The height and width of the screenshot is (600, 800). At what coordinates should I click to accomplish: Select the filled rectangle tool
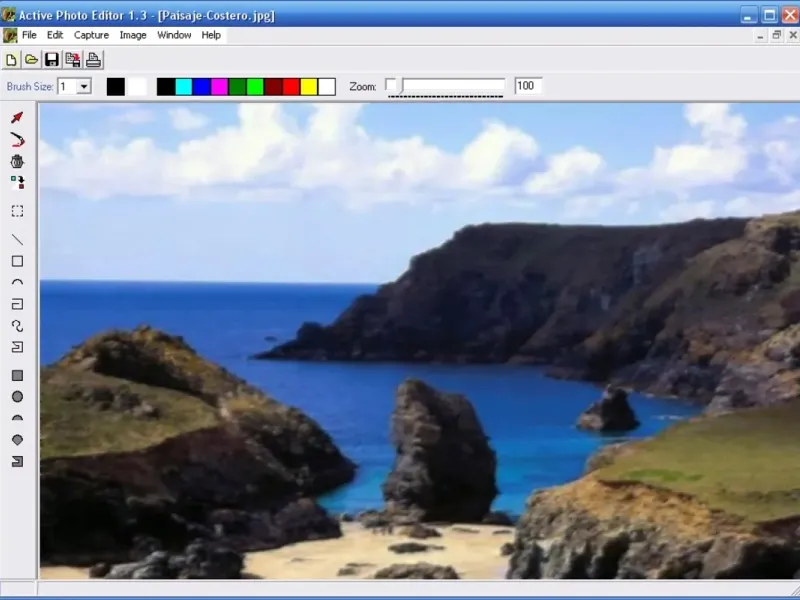17,376
